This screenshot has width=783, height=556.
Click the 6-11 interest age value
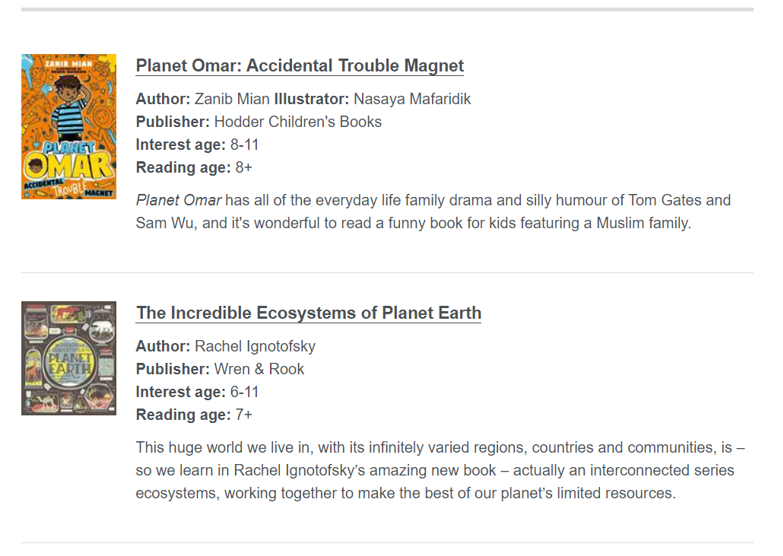245,392
